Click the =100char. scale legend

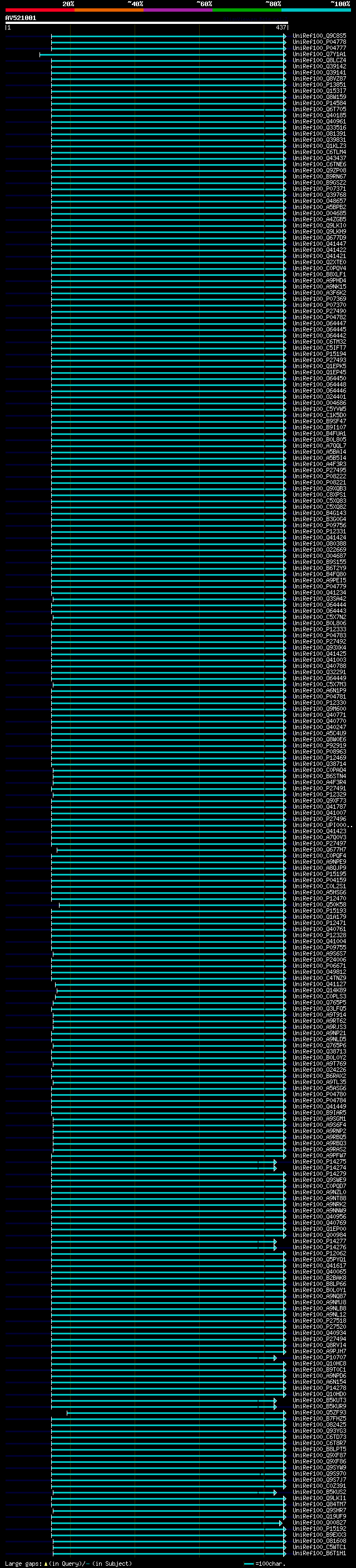click(265, 1563)
